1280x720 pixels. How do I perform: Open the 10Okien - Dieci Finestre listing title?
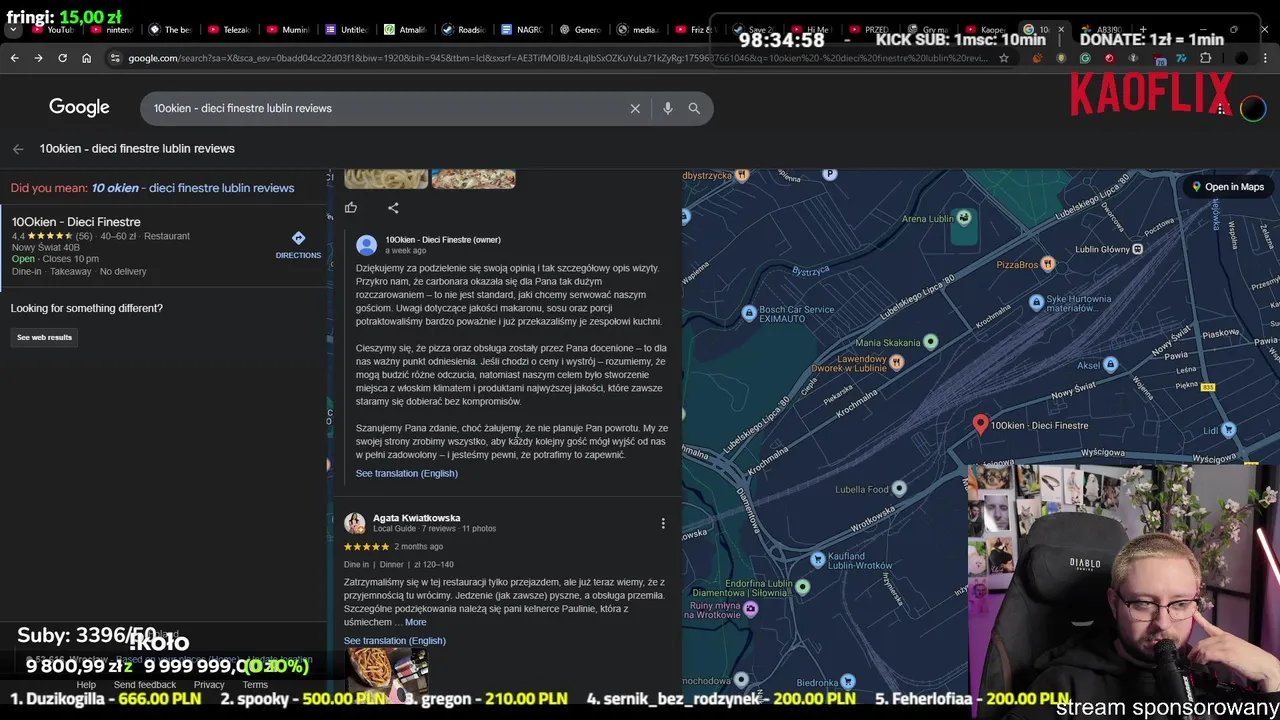76,222
